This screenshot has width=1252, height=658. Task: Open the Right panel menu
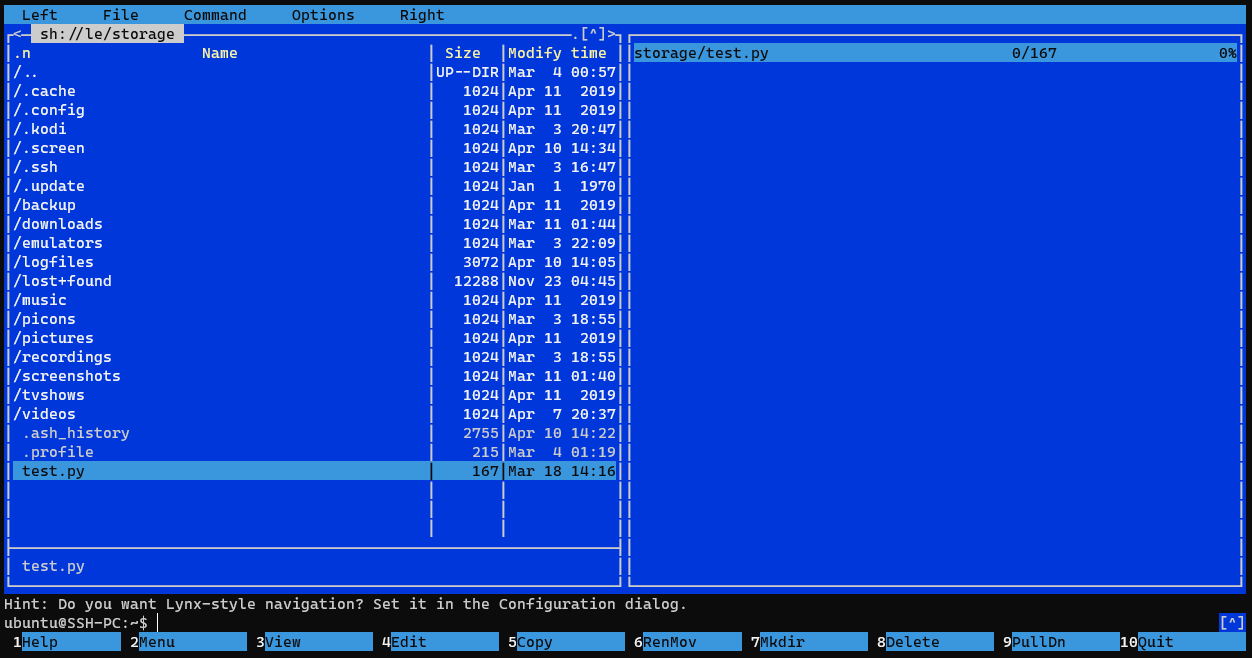coord(421,15)
